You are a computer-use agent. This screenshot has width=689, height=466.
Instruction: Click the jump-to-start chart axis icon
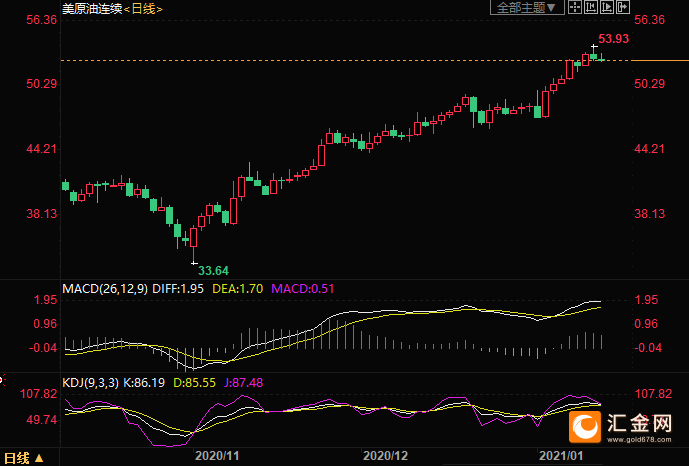(x=591, y=7)
